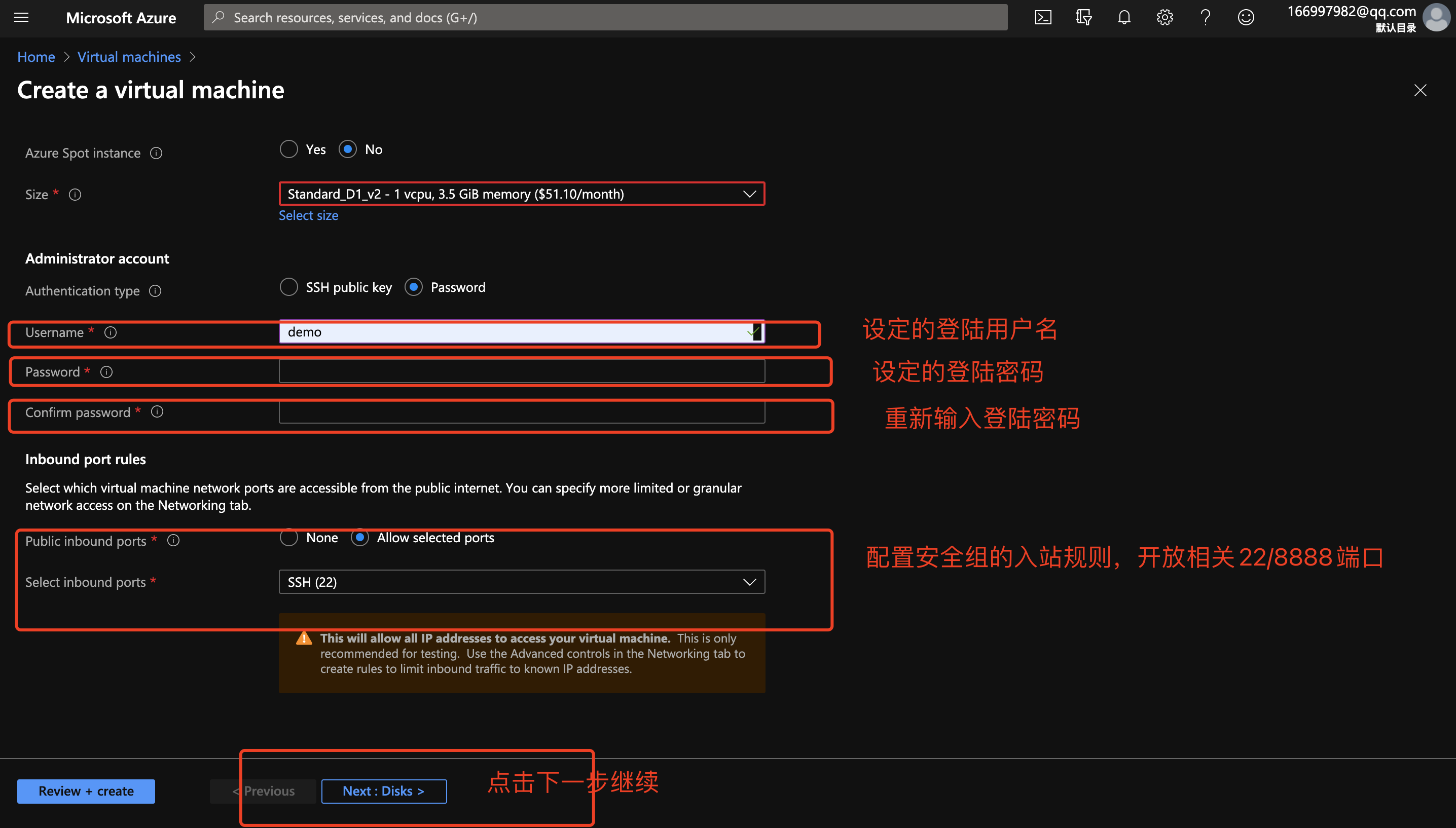Click the Azure search box
The image size is (1456, 828).
(605, 18)
